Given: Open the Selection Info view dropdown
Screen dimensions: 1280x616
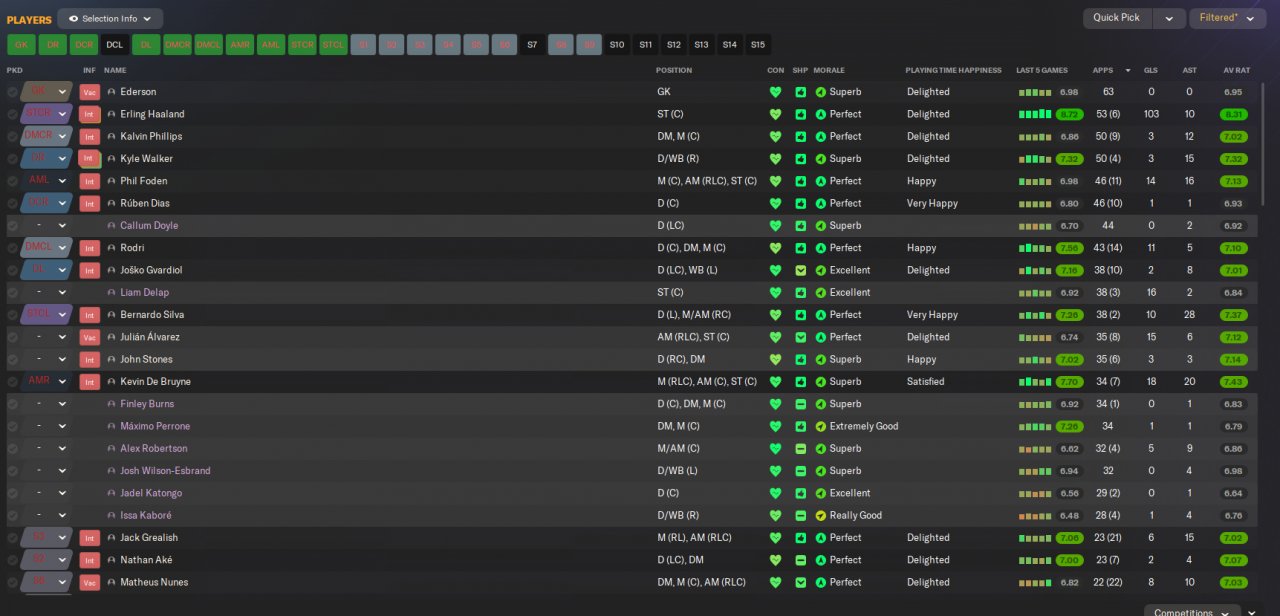Looking at the screenshot, I should 110,18.
